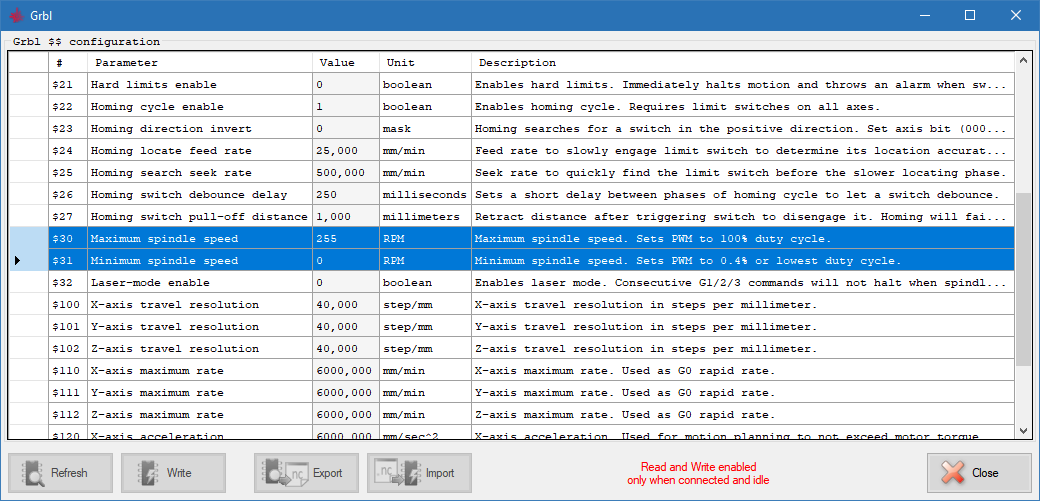This screenshot has height=501, width=1040.
Task: Click the 'mask' unit cell
Action: tap(425, 129)
